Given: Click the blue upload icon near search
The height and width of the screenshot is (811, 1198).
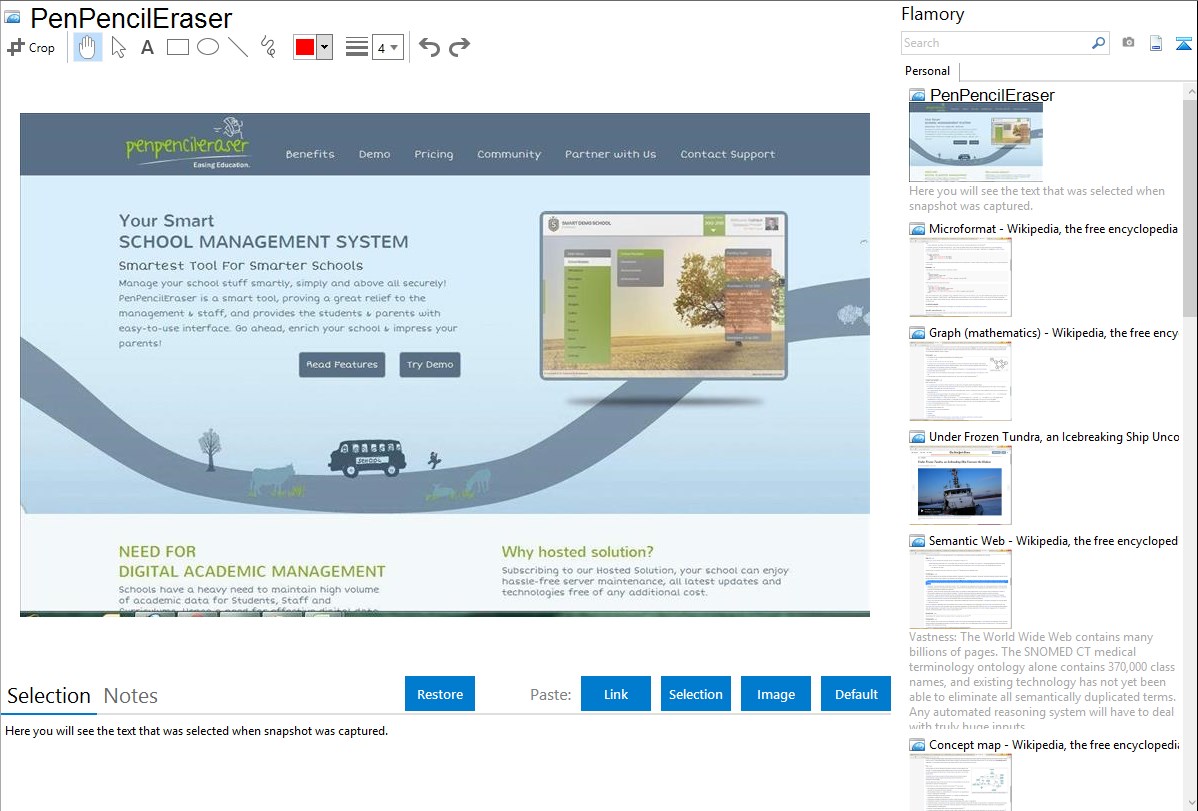Looking at the screenshot, I should point(1183,43).
